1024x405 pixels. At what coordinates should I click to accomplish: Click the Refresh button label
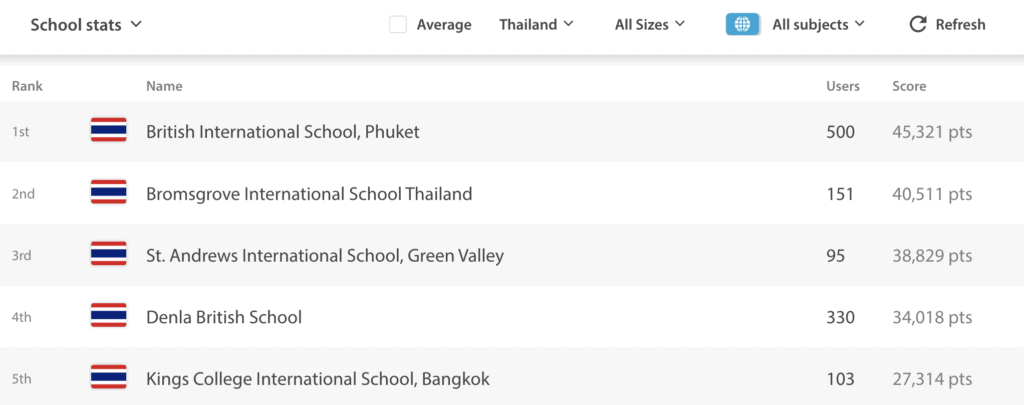(x=961, y=25)
